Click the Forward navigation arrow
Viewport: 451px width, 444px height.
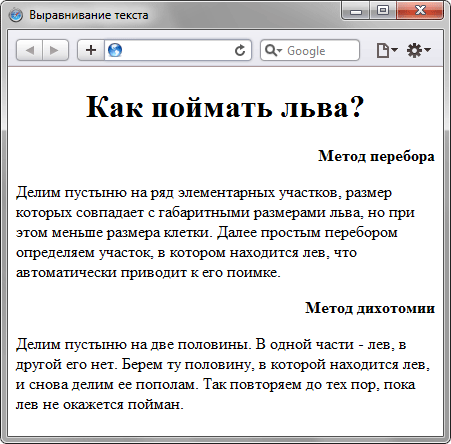(55, 50)
